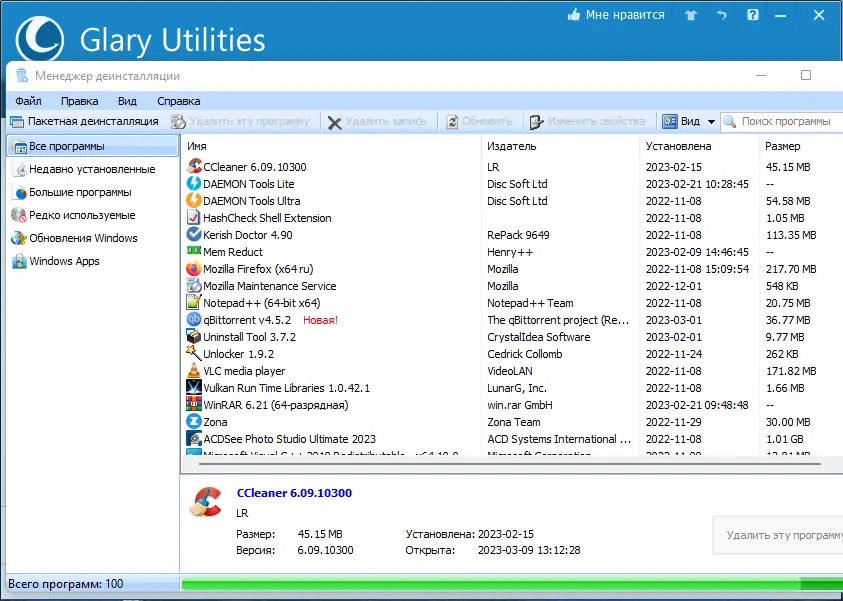843x601 pixels.
Task: Click Удалить эту программу in toolbar
Action: click(x=240, y=121)
